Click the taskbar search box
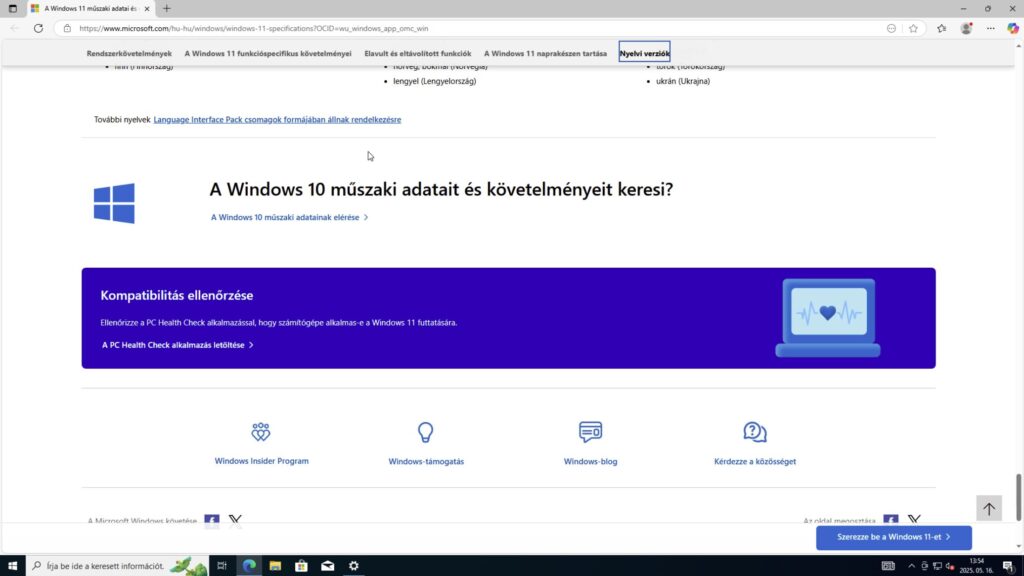 tap(118, 566)
